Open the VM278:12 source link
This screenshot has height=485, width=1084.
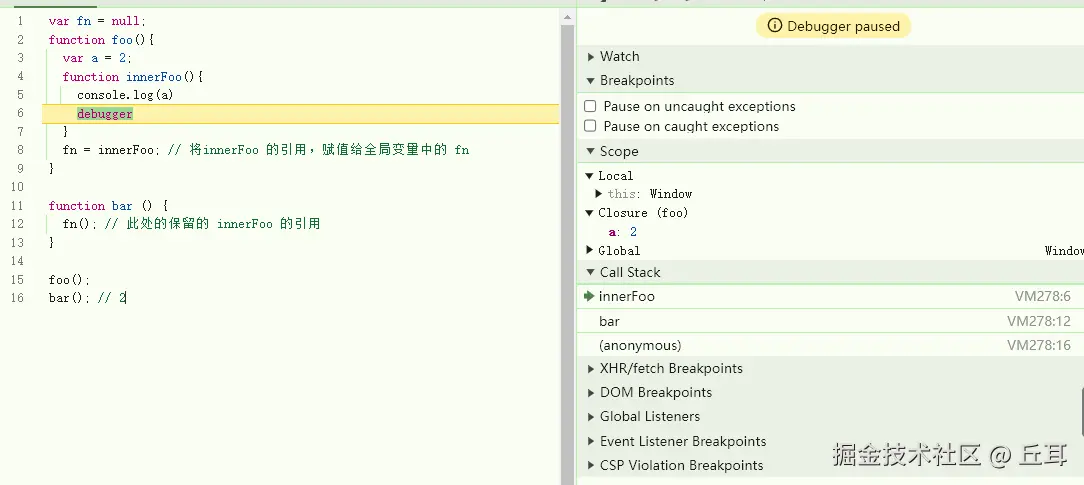(1038, 321)
